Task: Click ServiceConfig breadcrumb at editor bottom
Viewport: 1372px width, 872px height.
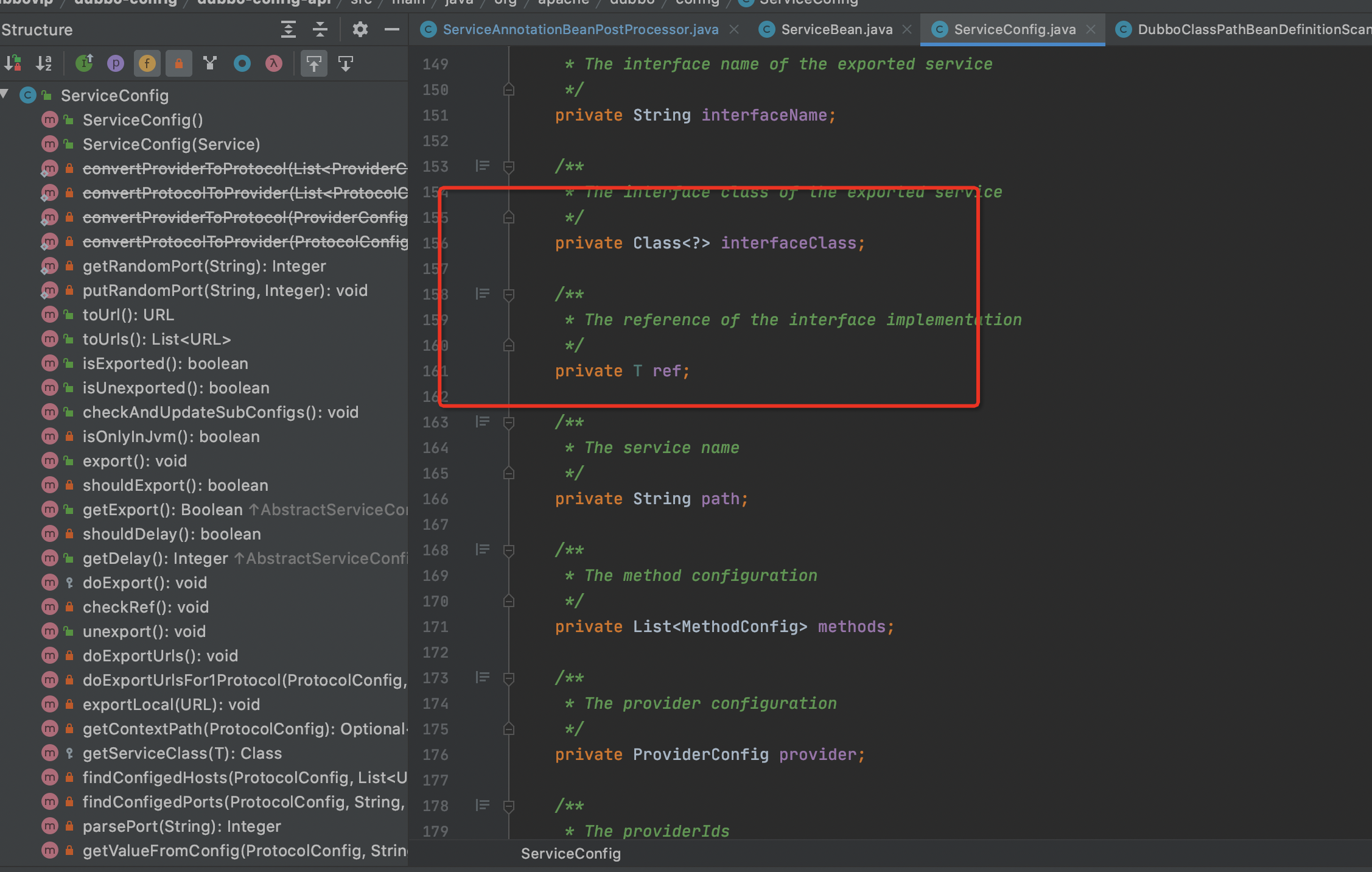Action: coord(571,854)
